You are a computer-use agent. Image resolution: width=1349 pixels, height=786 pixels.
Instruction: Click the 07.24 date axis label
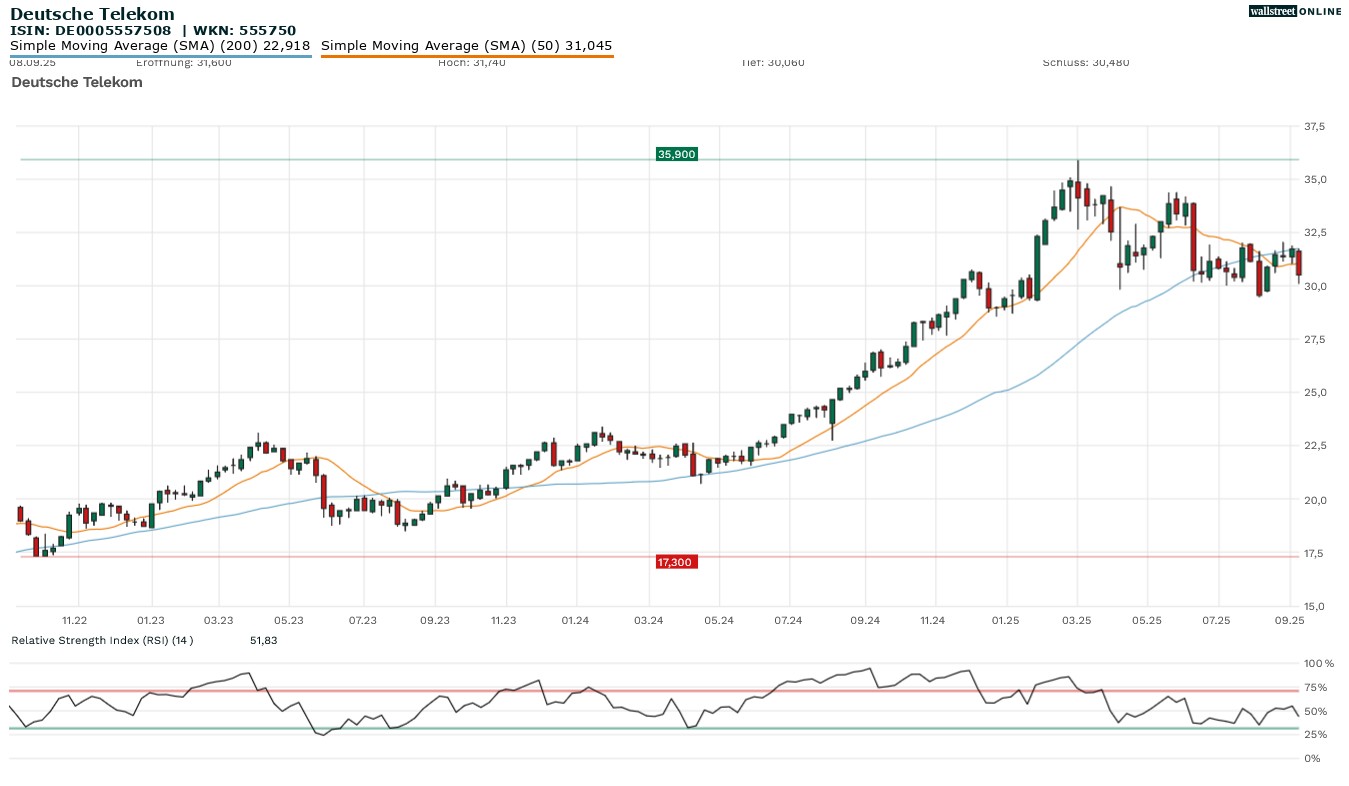(x=789, y=621)
